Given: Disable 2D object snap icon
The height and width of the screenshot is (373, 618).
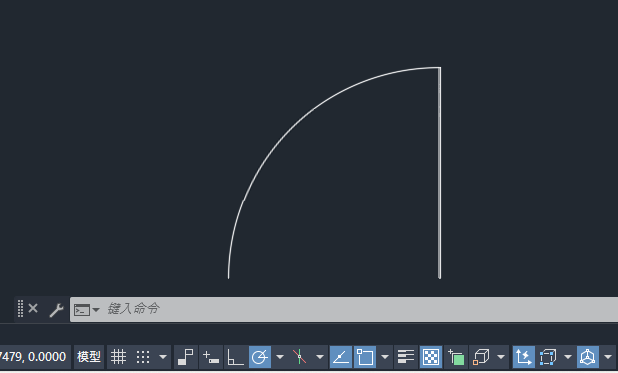Looking at the screenshot, I should (365, 357).
